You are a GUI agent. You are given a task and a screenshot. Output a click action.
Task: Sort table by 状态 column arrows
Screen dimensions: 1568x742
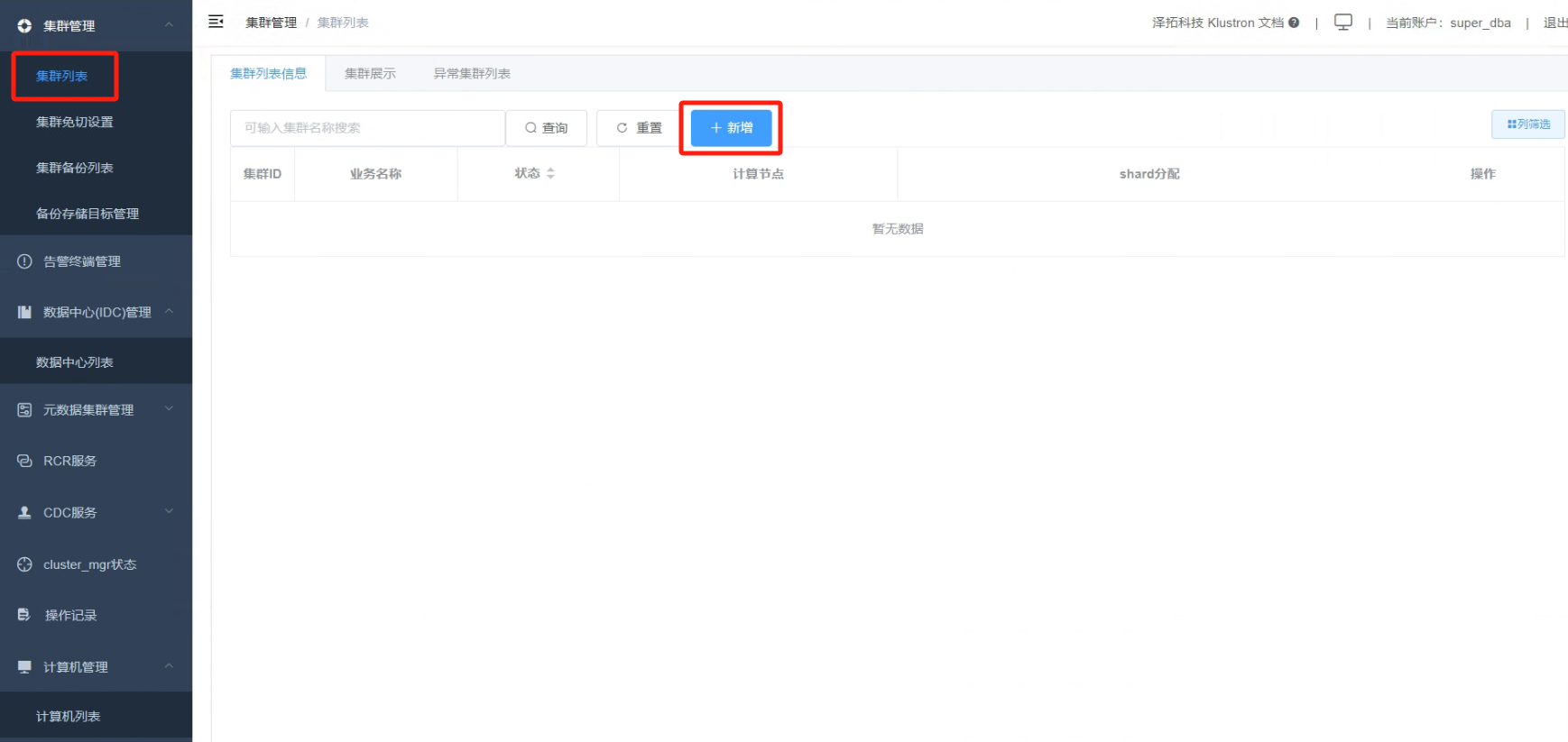pos(550,173)
